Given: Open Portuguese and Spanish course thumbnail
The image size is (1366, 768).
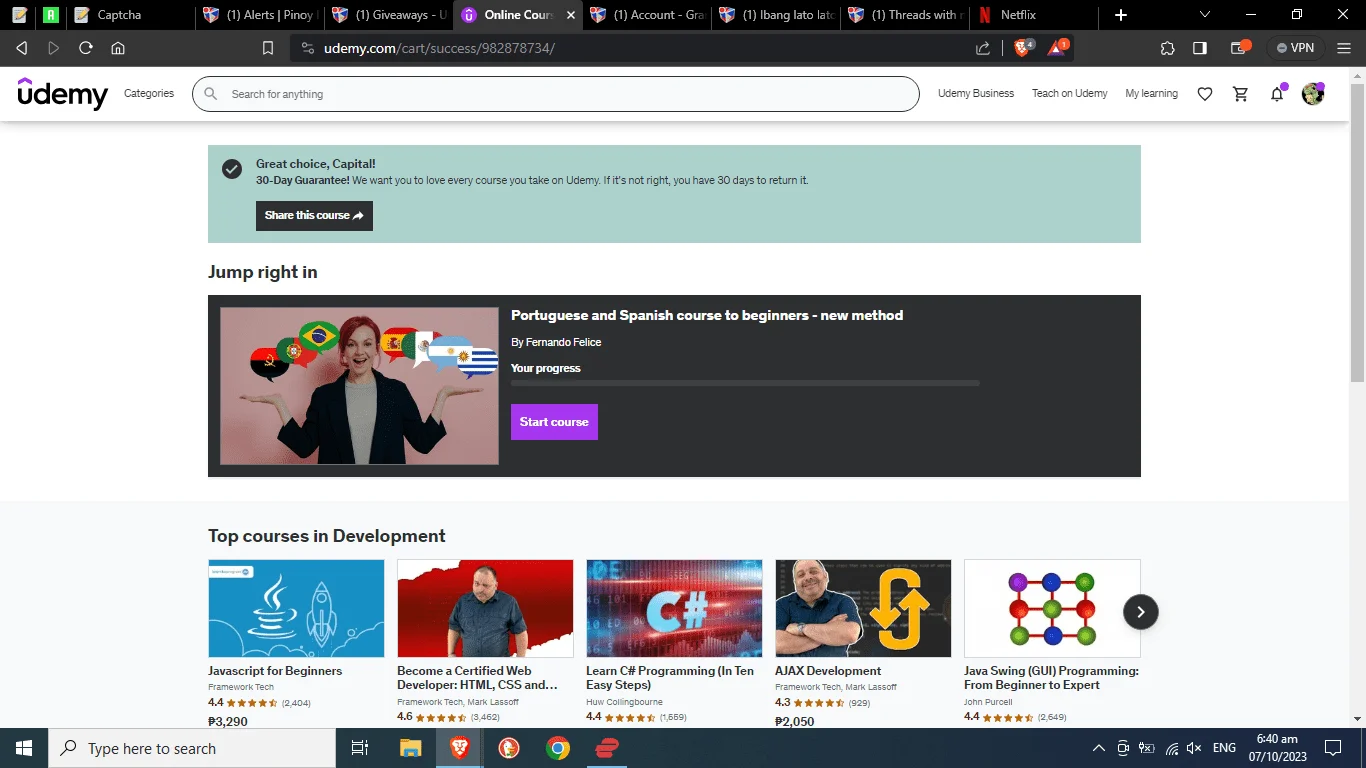Looking at the screenshot, I should (x=359, y=386).
